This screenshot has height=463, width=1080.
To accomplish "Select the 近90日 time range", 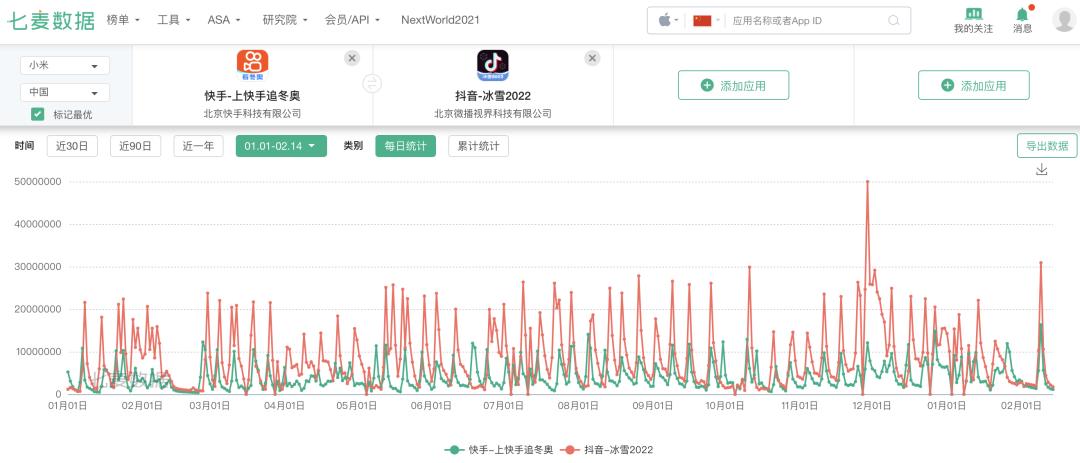I will tap(135, 146).
